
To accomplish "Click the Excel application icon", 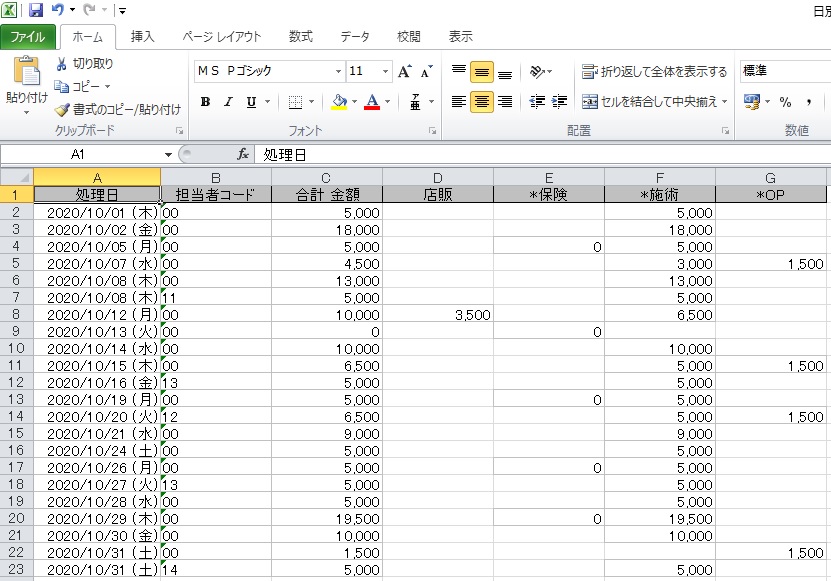I will point(9,10).
